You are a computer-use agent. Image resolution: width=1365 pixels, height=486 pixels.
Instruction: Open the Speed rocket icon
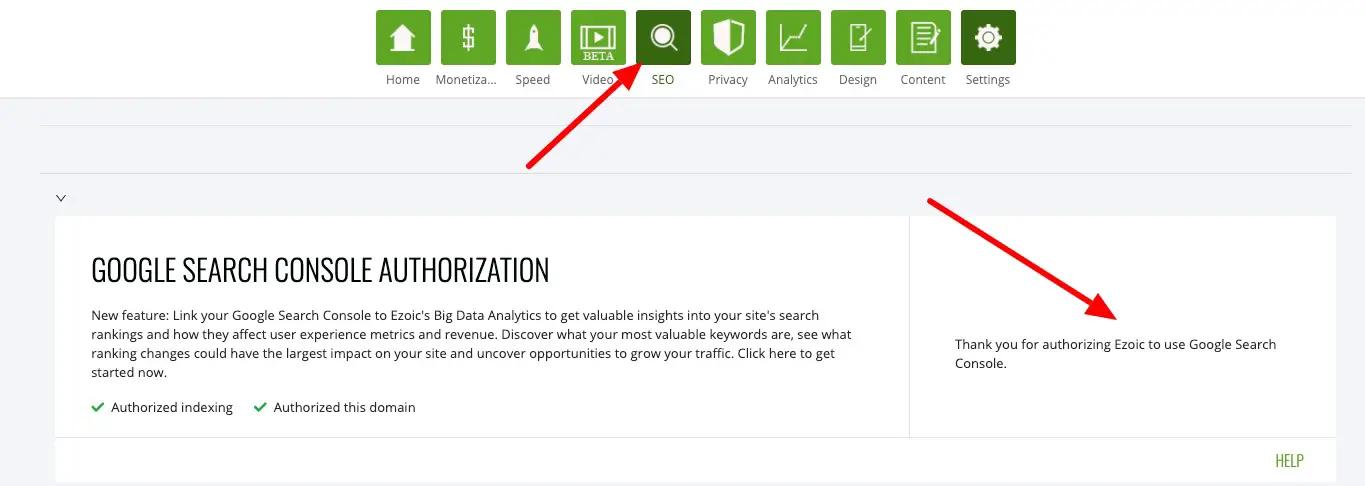533,38
